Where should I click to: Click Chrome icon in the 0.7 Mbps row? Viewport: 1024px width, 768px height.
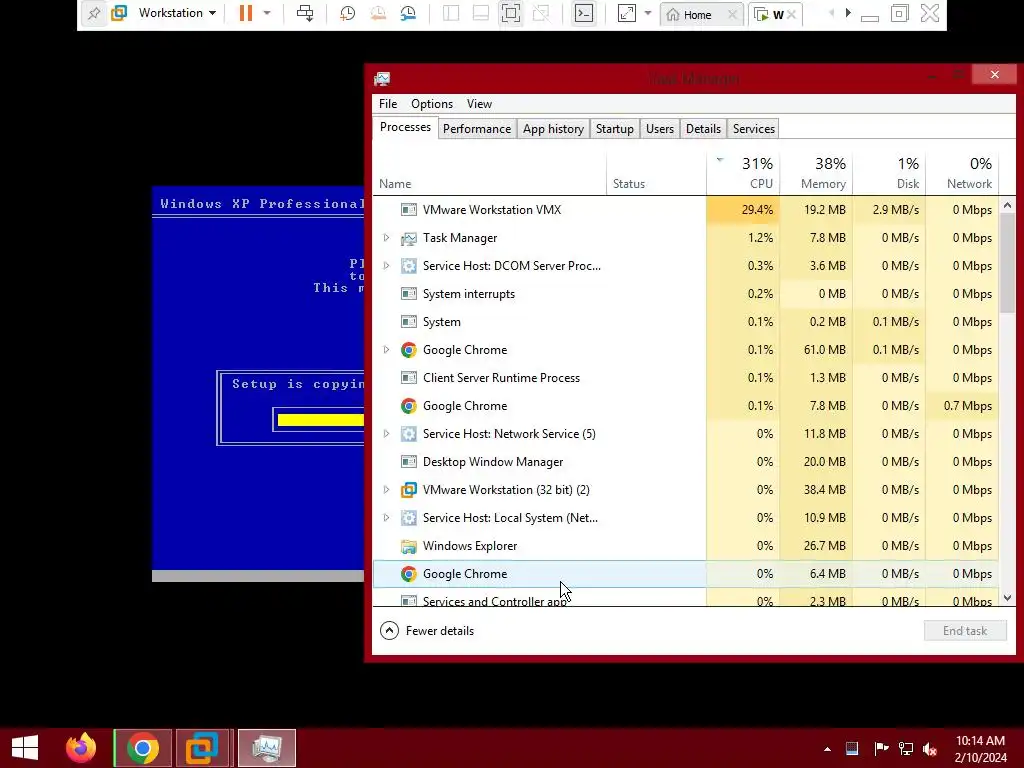[x=409, y=406]
